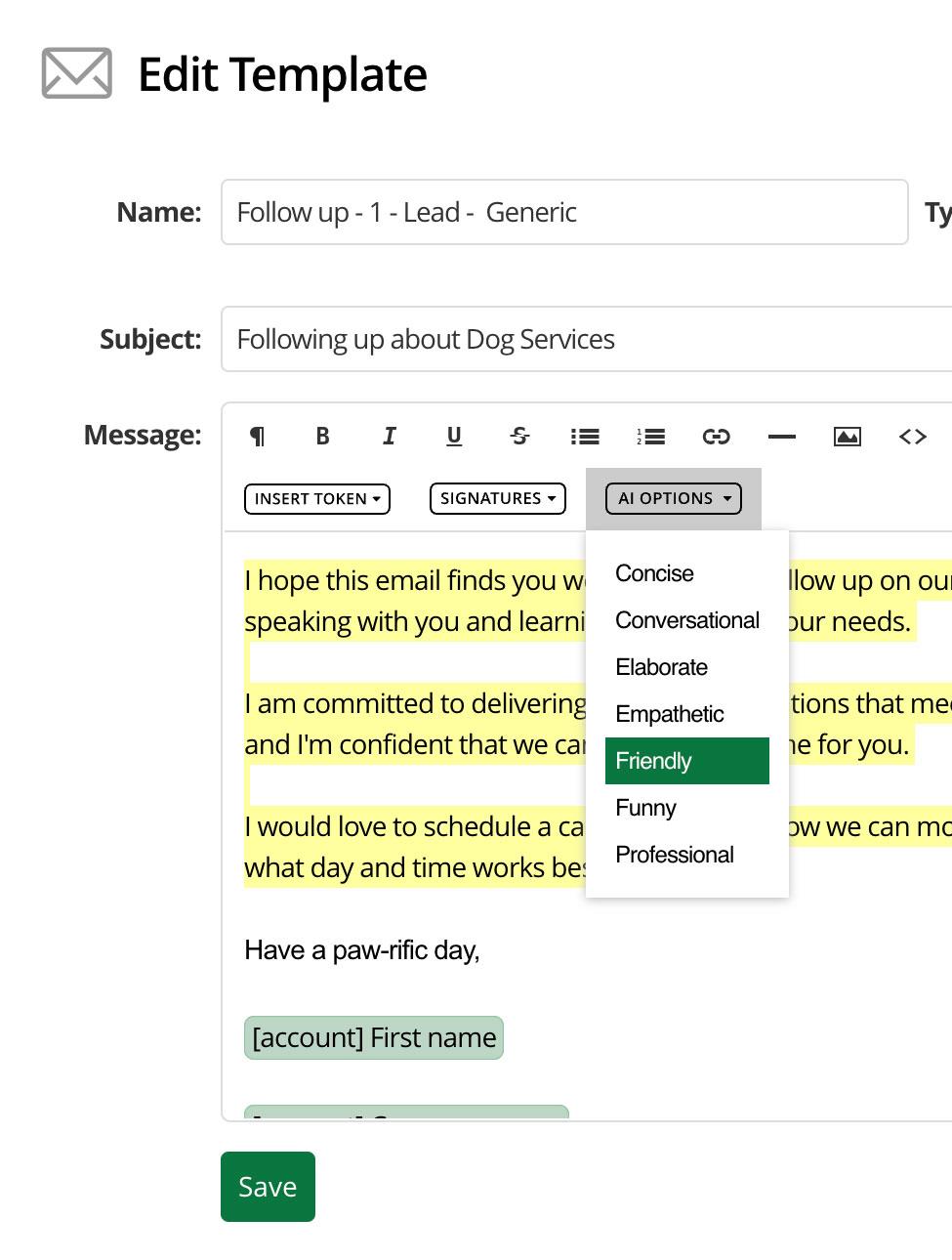Insert an image
952x1260 pixels.
tap(847, 437)
